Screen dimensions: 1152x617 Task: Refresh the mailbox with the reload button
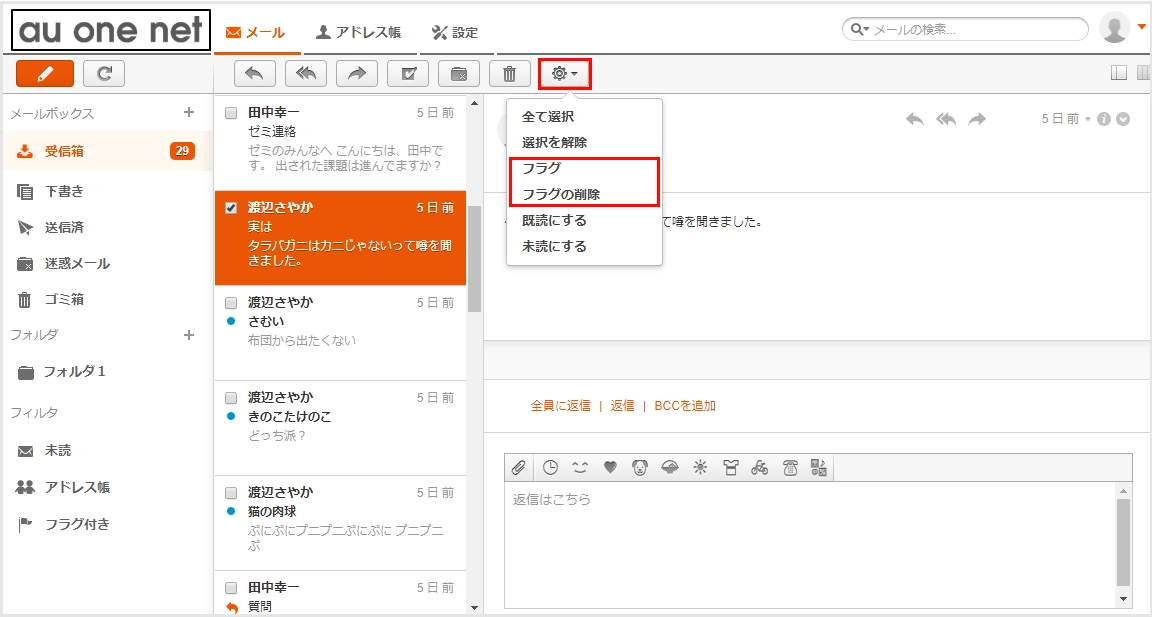pos(104,73)
